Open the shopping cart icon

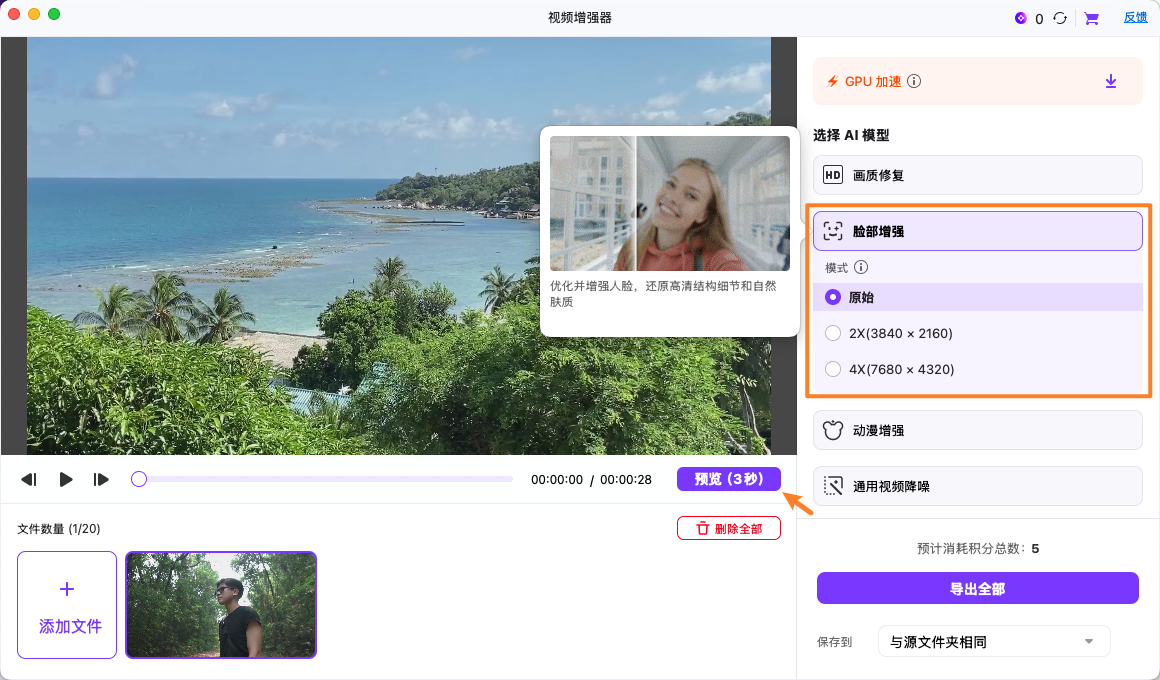(x=1091, y=18)
